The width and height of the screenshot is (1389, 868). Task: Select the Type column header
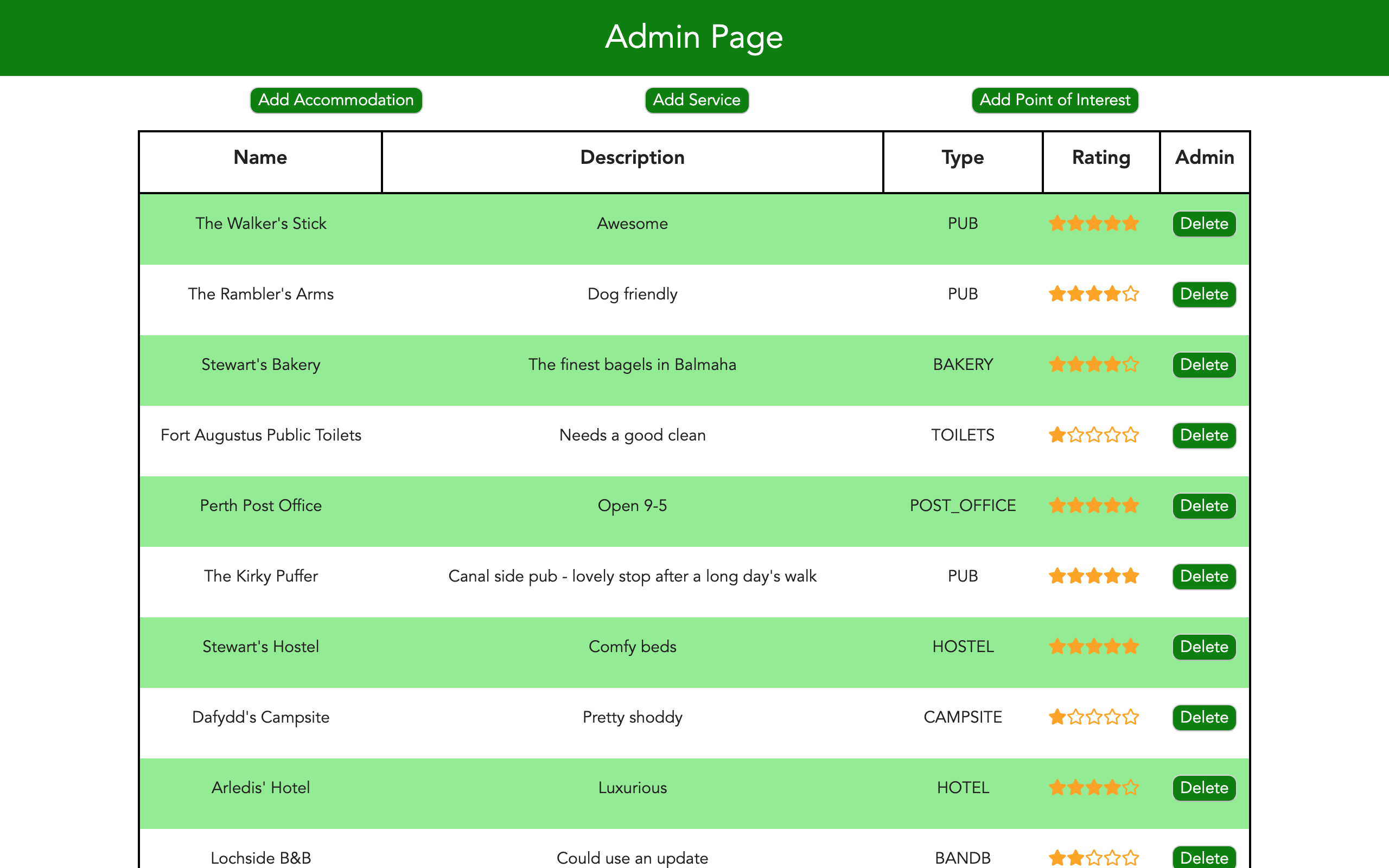[962, 158]
